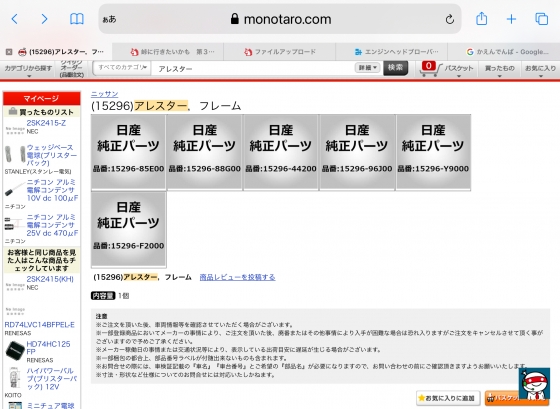Viewport: 560px width, 409px height.
Task: Open お気に入り favorites menu
Action: pos(540,70)
